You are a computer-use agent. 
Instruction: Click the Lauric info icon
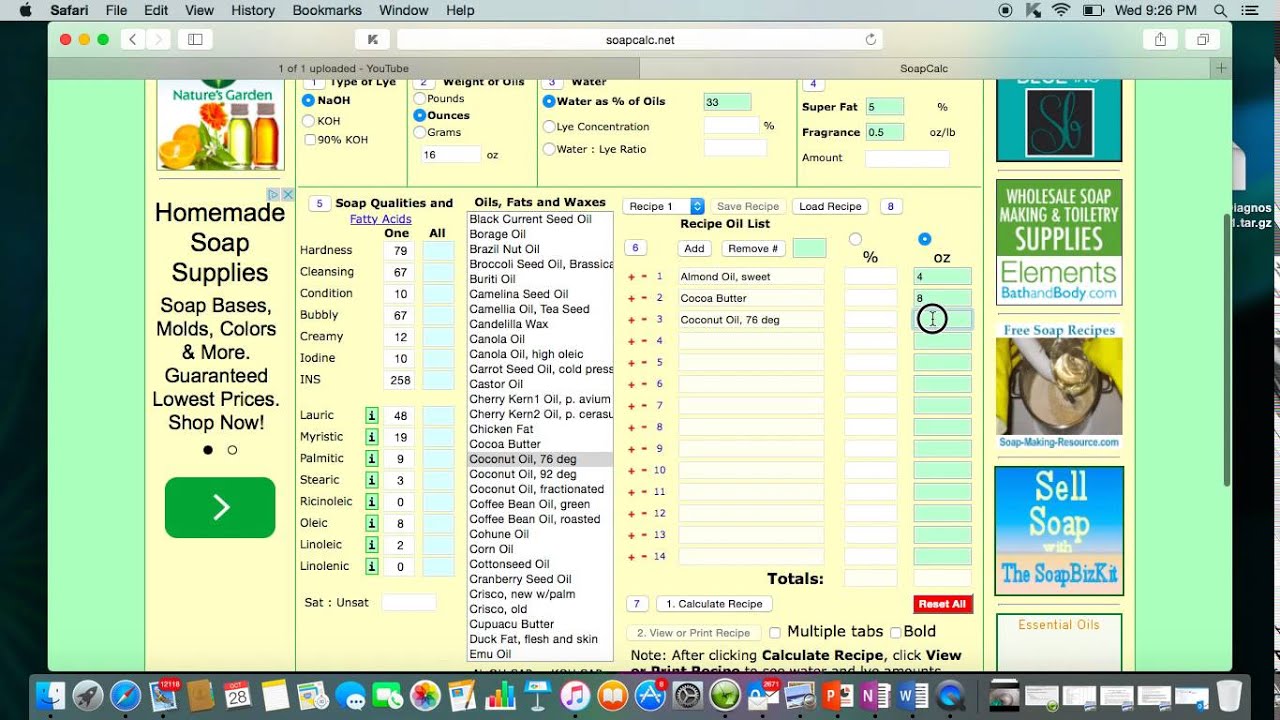(372, 415)
